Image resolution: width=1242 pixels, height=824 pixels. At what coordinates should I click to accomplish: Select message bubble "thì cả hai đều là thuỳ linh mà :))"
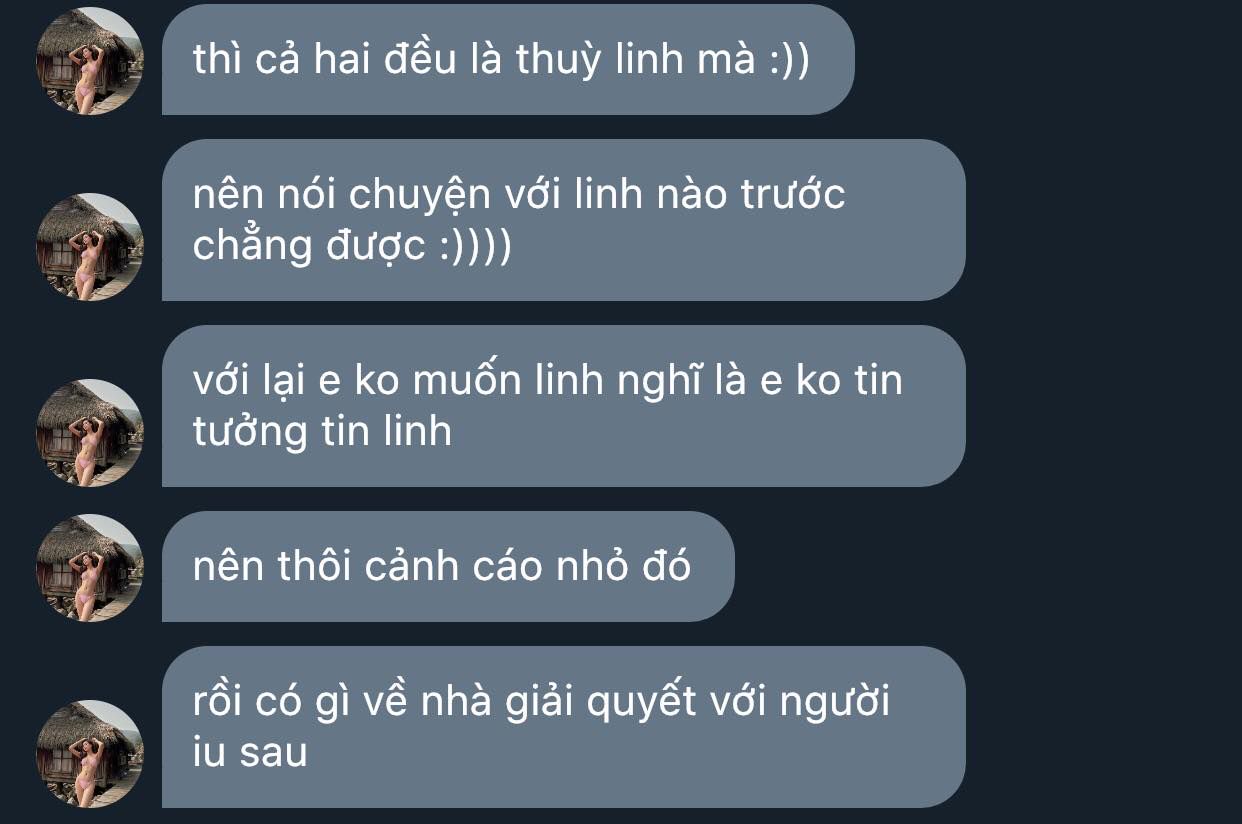[508, 59]
